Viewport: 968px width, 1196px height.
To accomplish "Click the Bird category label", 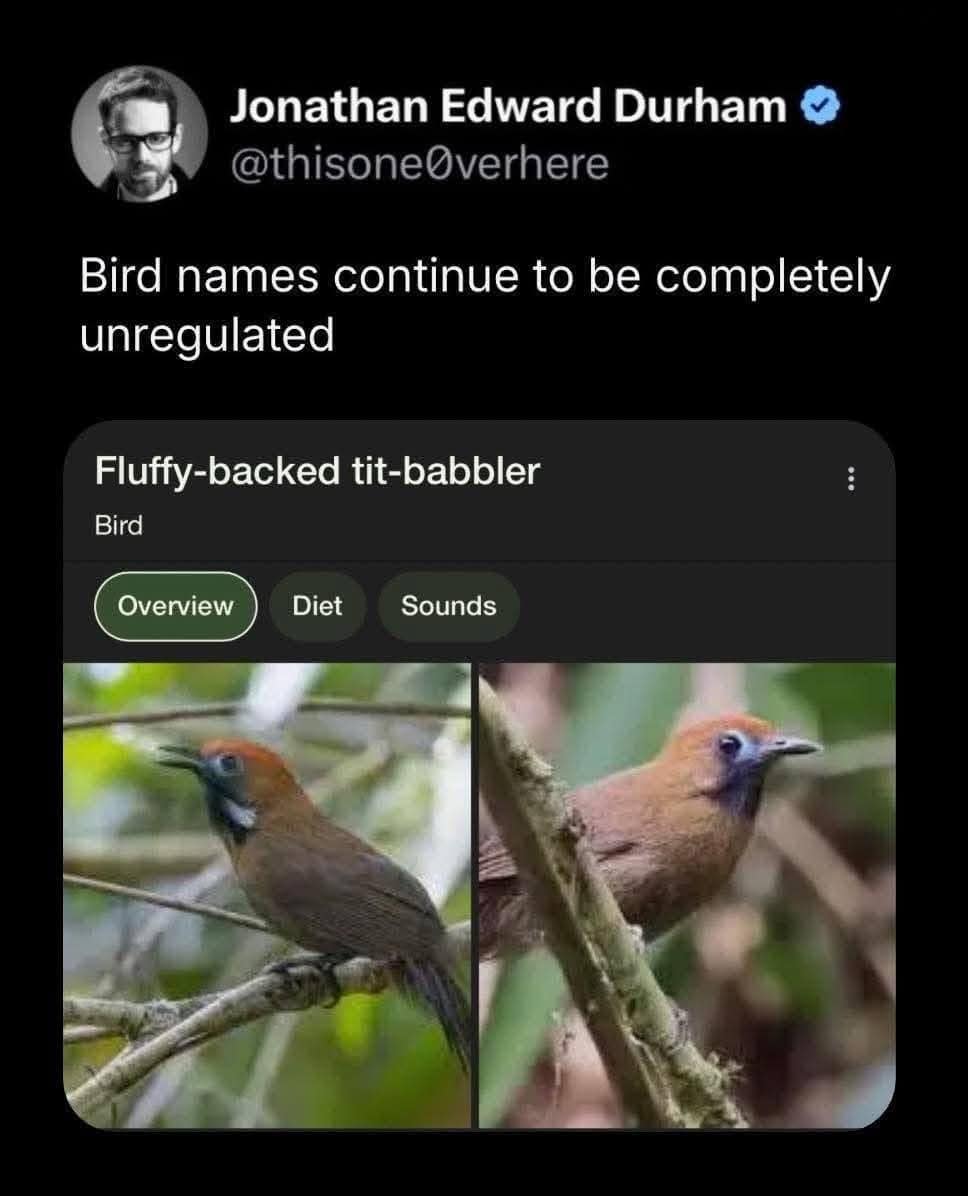I will coord(115,526).
